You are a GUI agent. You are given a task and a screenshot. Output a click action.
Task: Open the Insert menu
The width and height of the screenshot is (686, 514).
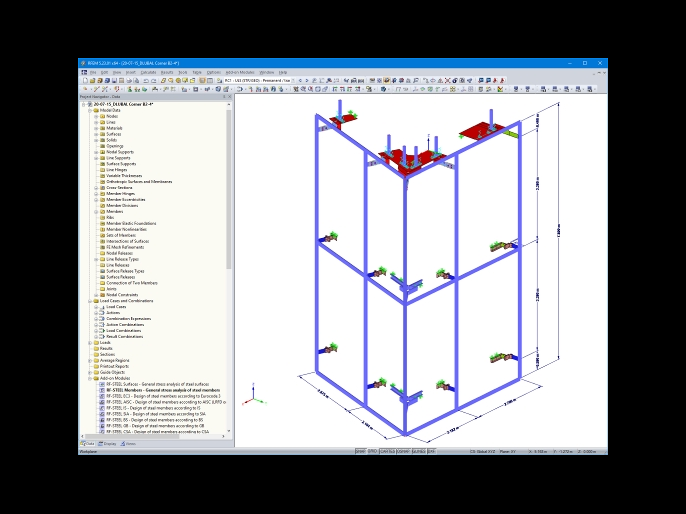(131, 72)
